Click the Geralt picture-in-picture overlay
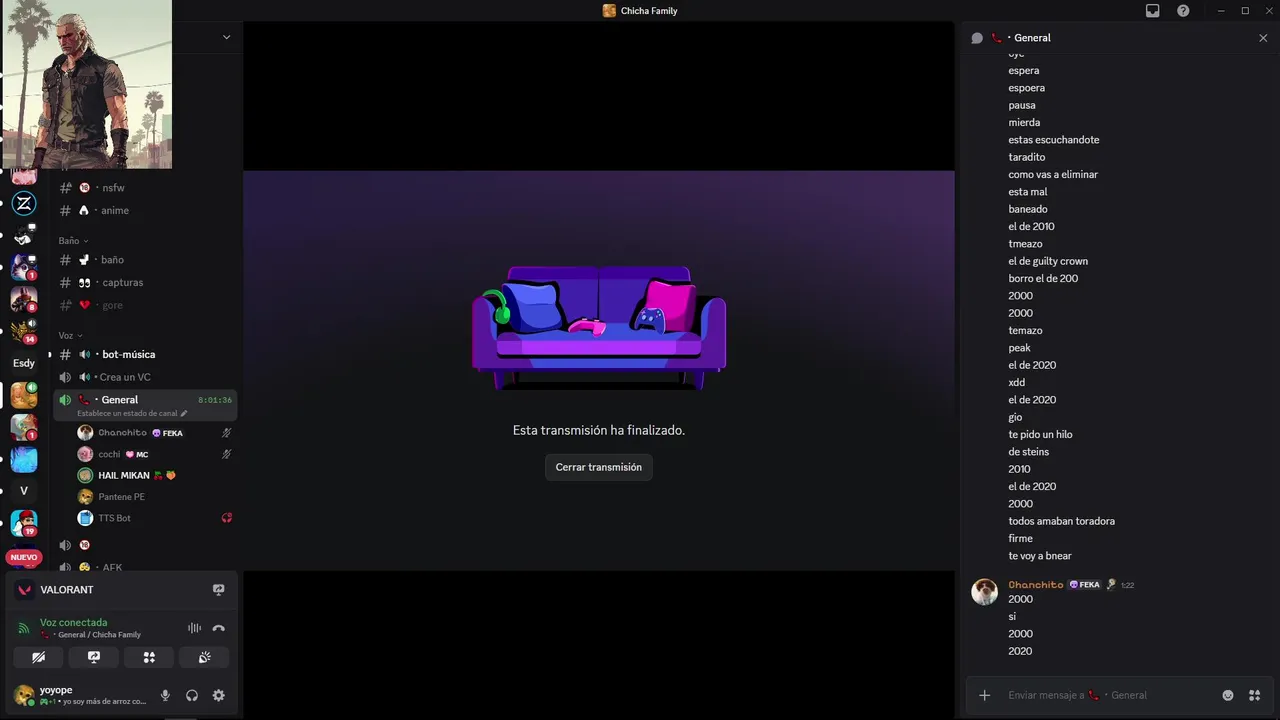 (86, 84)
